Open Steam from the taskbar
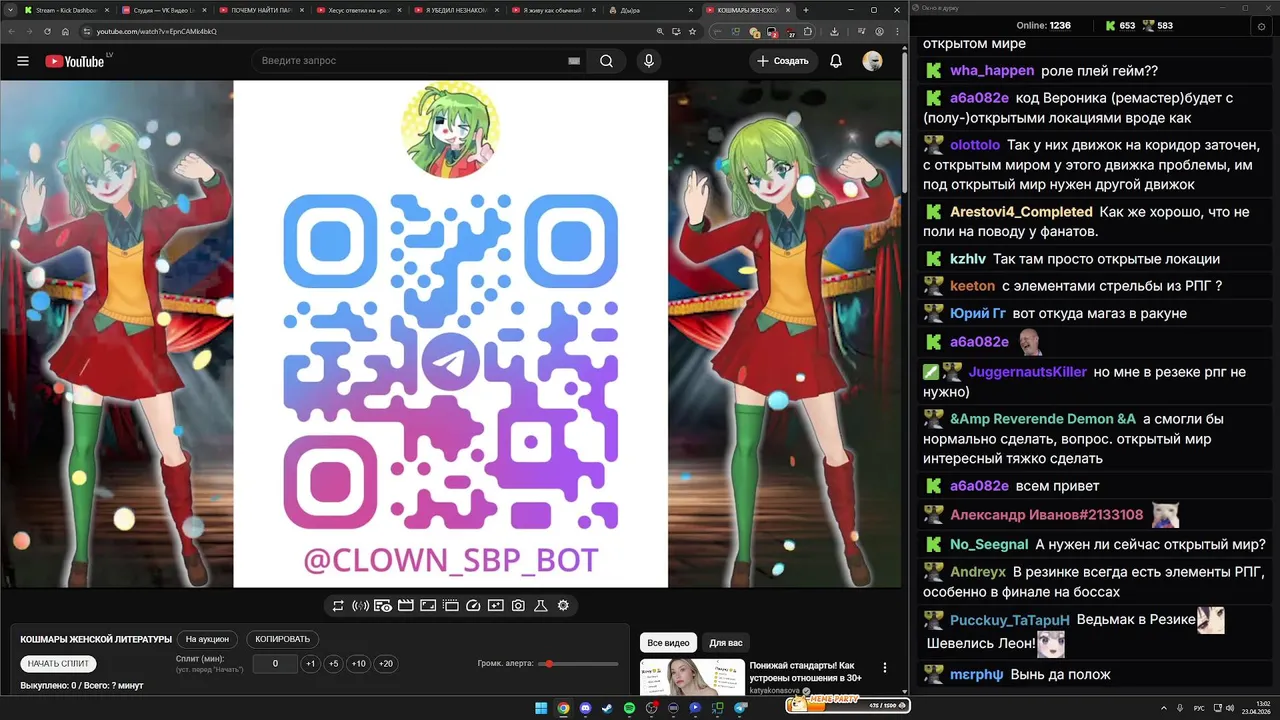Screen dimensions: 1280x720 [x=607, y=708]
